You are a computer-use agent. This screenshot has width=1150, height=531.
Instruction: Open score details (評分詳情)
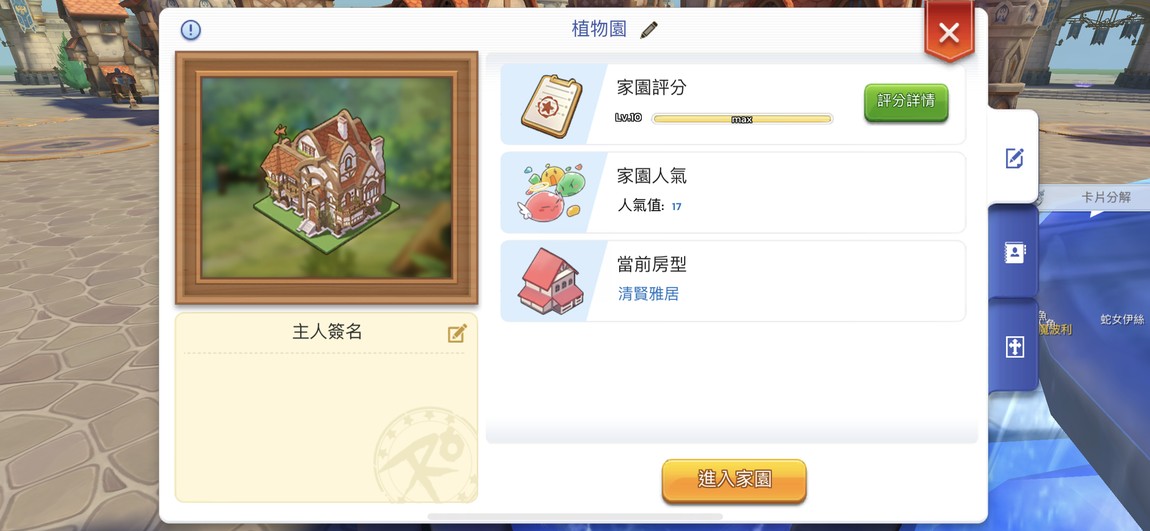pos(906,102)
